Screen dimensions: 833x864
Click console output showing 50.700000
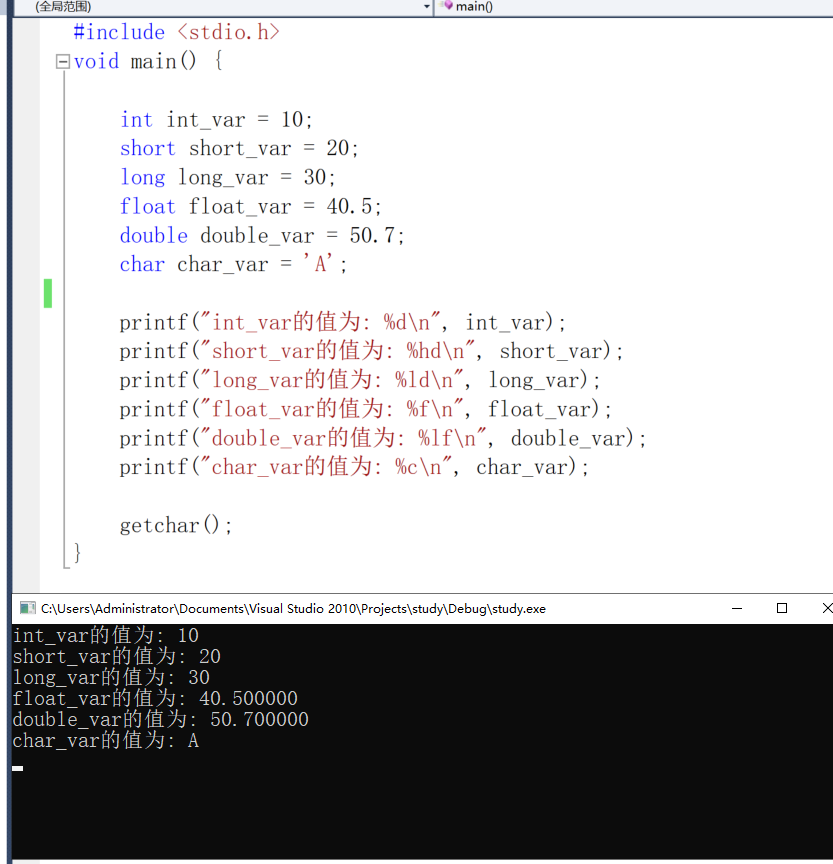click(160, 719)
